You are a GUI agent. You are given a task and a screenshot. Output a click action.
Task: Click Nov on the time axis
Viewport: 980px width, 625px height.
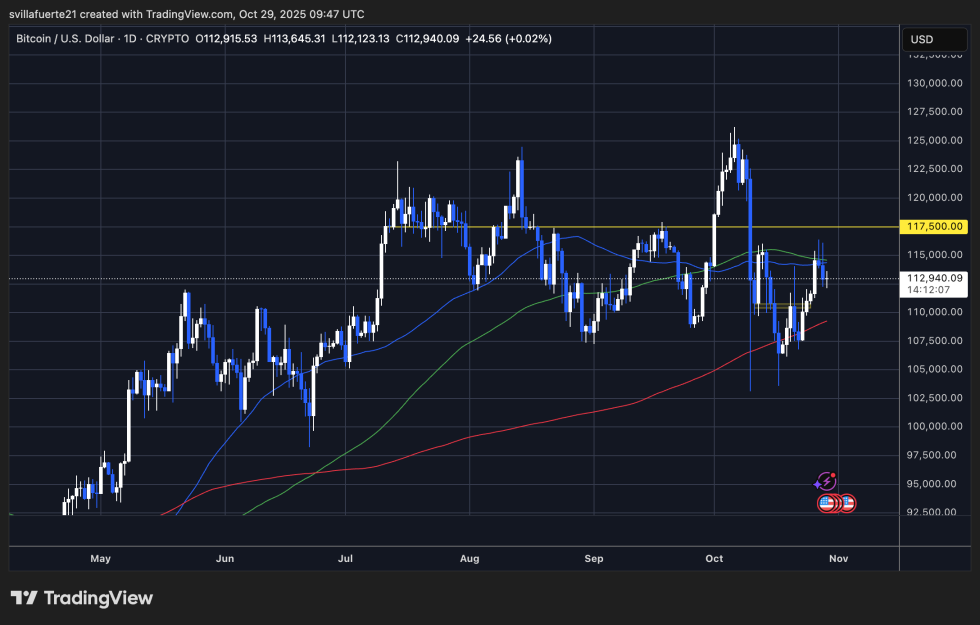[x=838, y=559]
